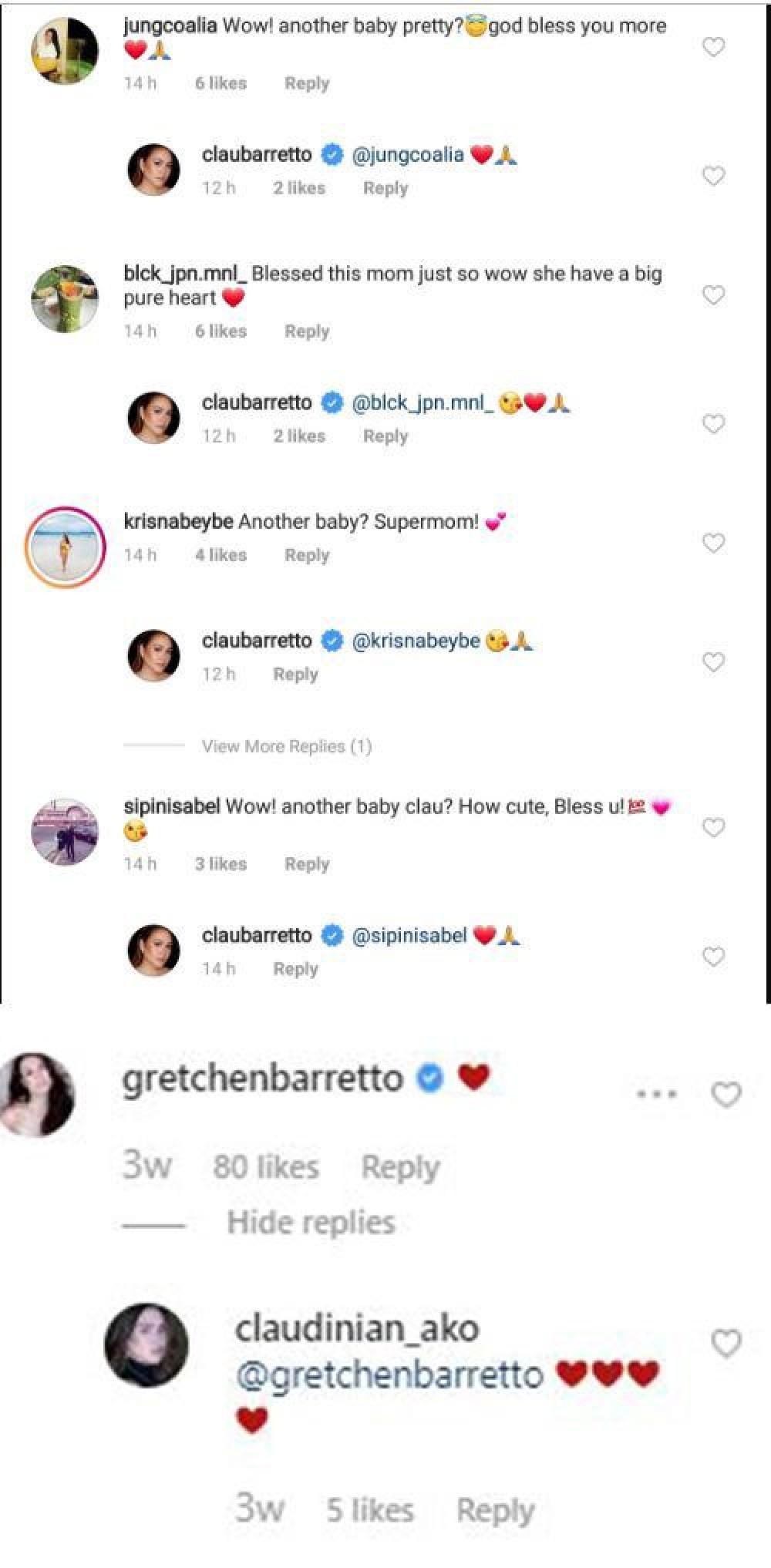Like claubarretto's reply to @krisnabeybe
Image resolution: width=771 pixels, height=1568 pixels.
pos(713,662)
